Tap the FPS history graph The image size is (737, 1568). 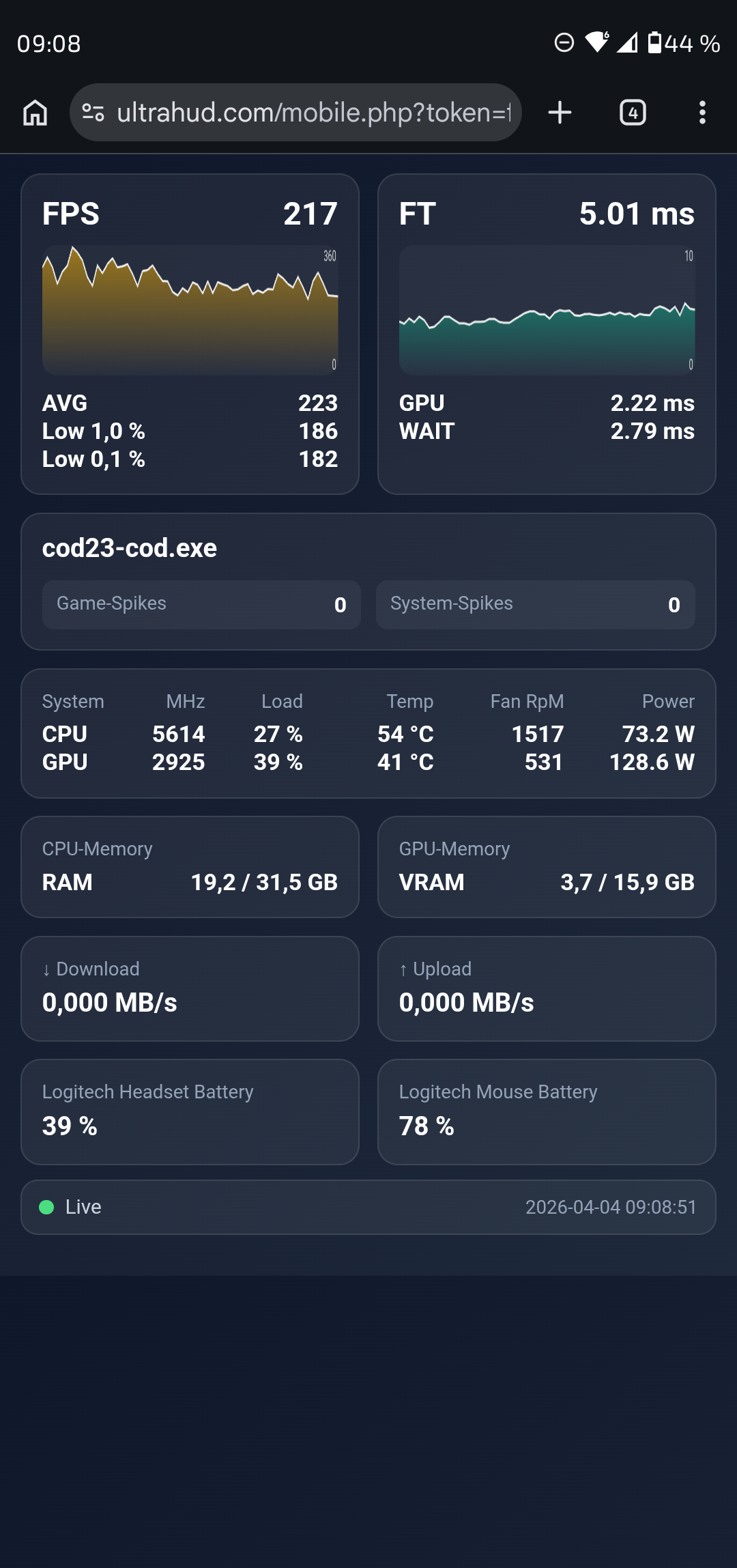tap(190, 310)
